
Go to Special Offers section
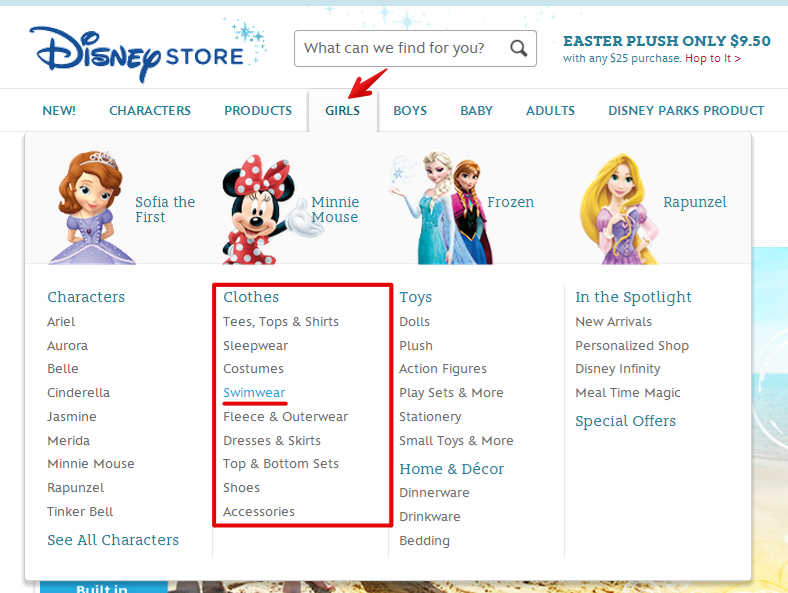coord(625,421)
